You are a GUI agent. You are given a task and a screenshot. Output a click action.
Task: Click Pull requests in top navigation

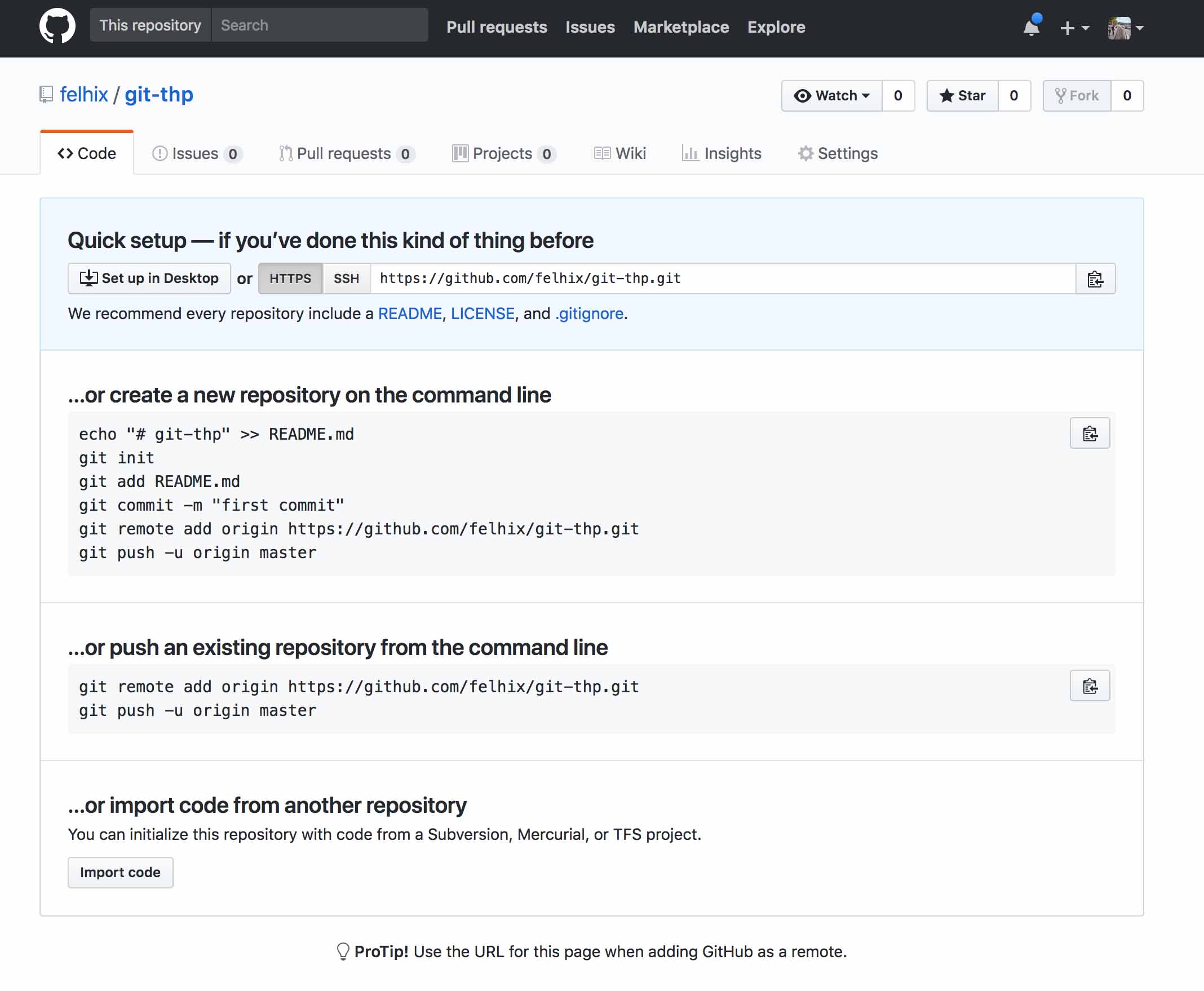tap(497, 27)
